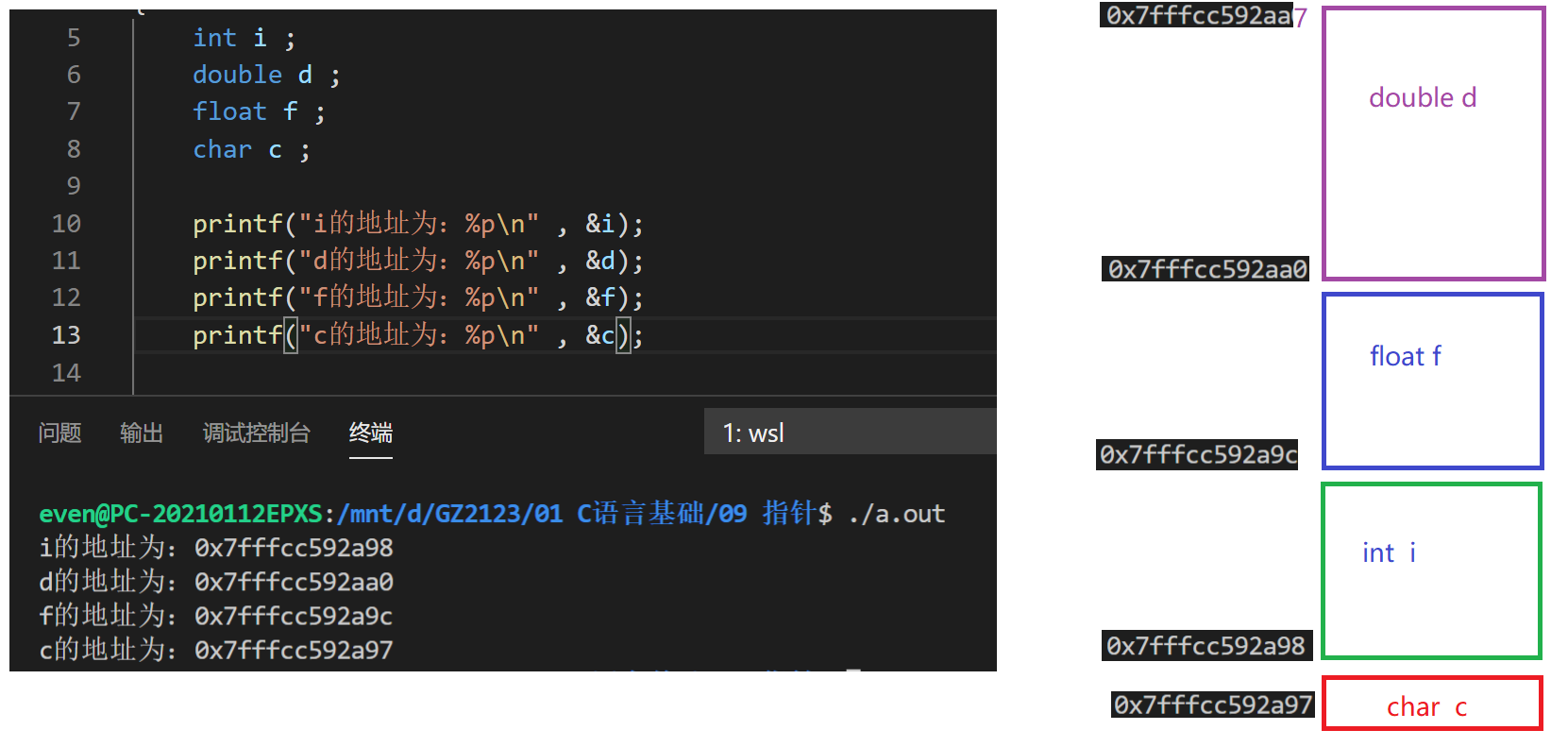Click the printf line printing &i

pyautogui.click(x=418, y=224)
